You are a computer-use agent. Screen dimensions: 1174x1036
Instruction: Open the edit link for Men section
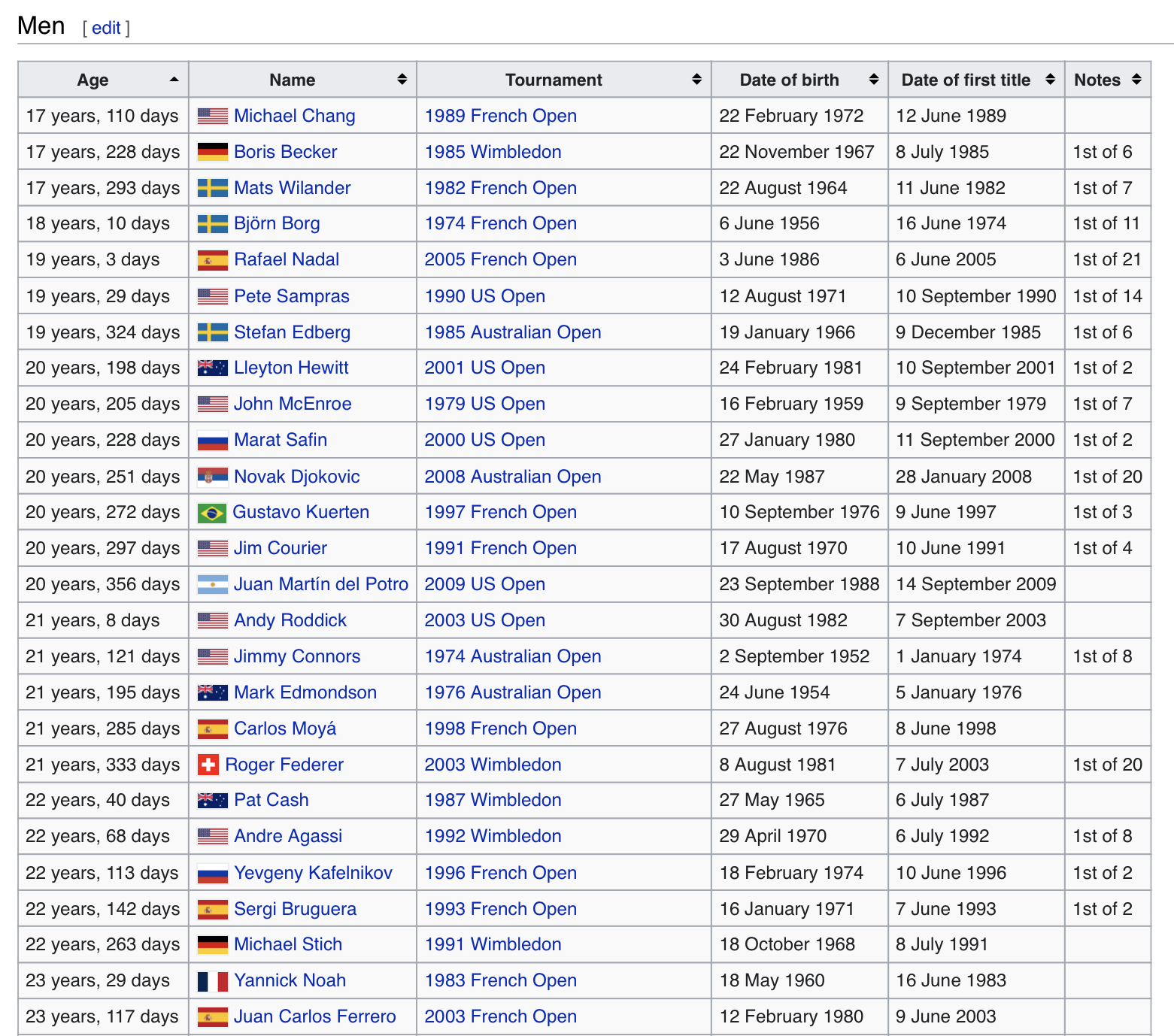pos(106,28)
